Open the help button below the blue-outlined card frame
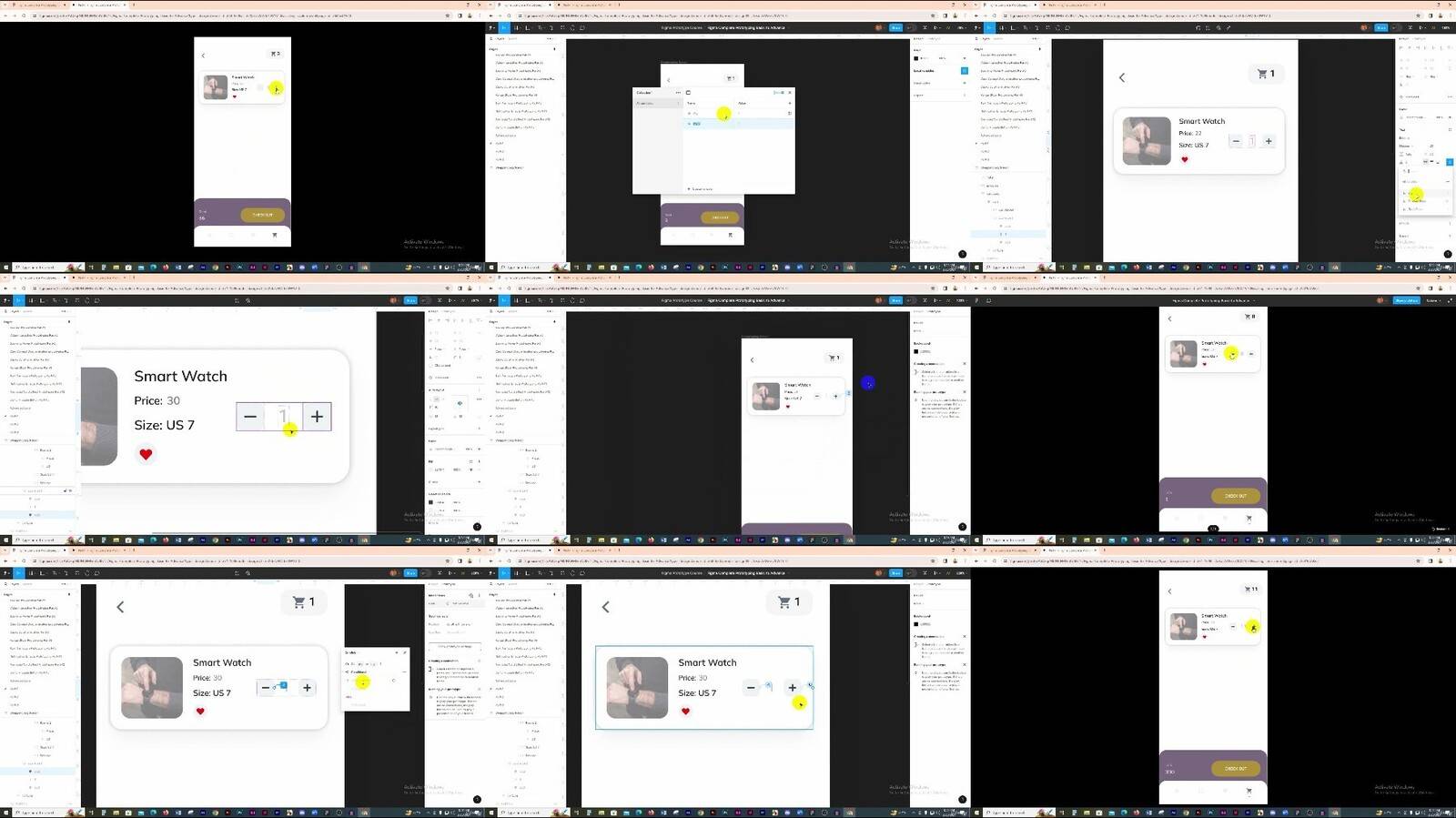The width and height of the screenshot is (1456, 818). 962,800
